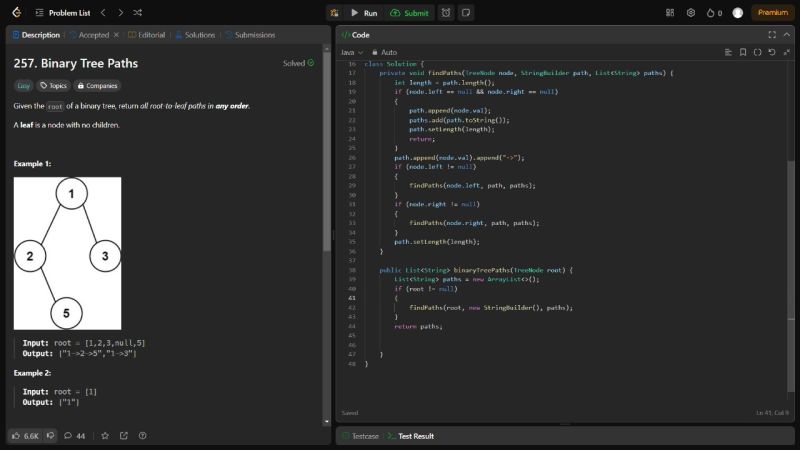Click the 'Ln 41, Col 9' status text

(x=772, y=413)
